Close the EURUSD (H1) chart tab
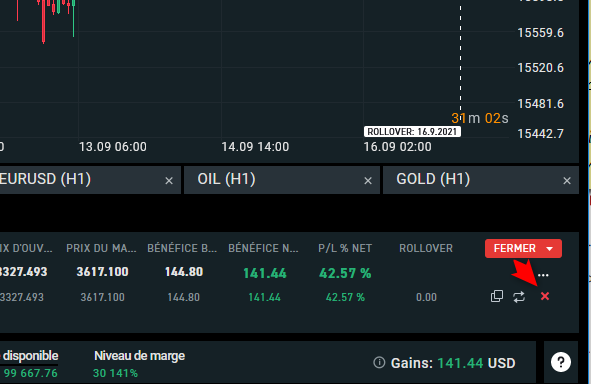Viewport: 591px width, 384px height. pyautogui.click(x=169, y=181)
